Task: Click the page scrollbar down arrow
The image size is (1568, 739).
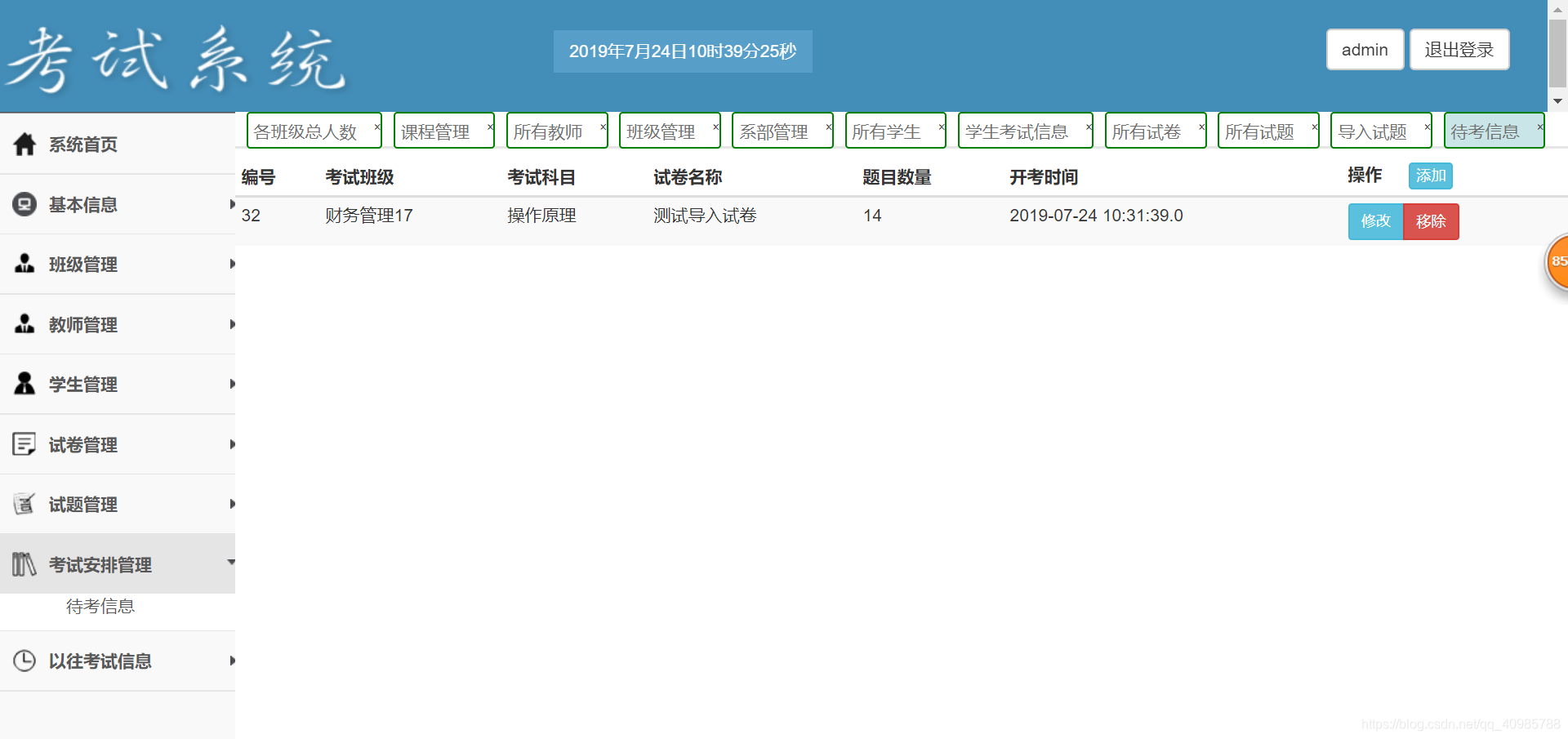Action: [1557, 101]
